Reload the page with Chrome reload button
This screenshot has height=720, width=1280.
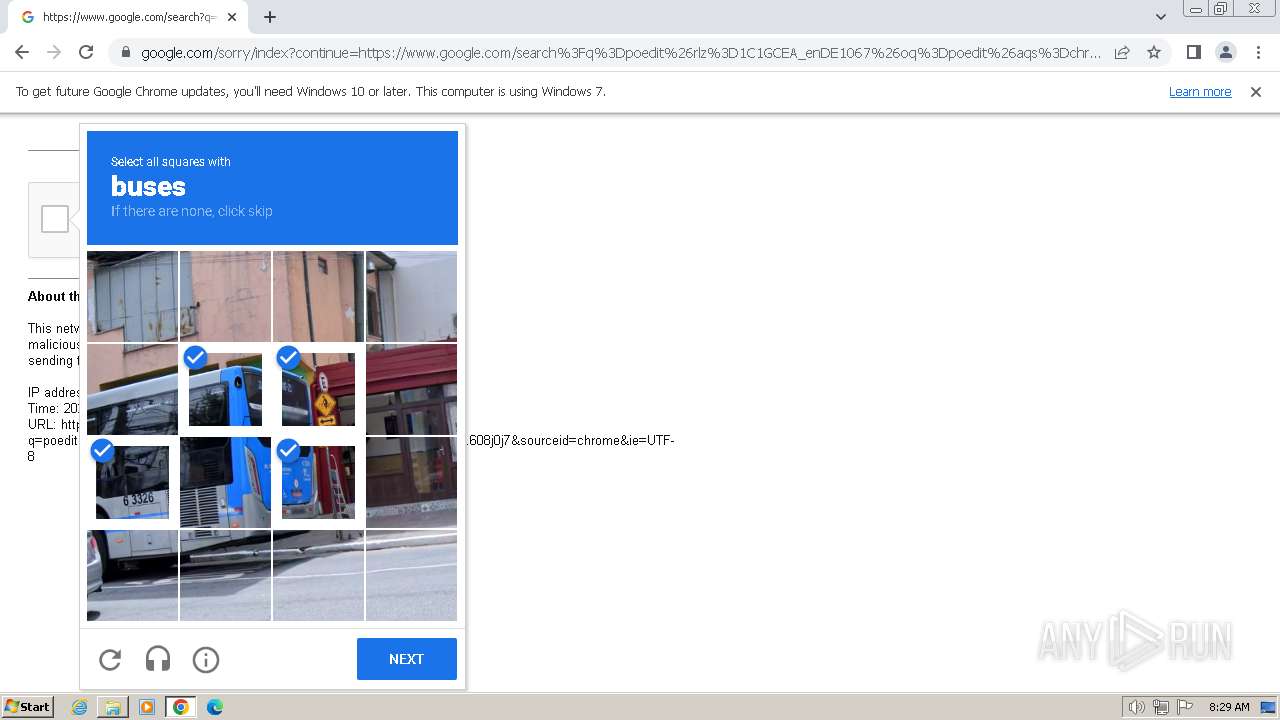pyautogui.click(x=86, y=52)
